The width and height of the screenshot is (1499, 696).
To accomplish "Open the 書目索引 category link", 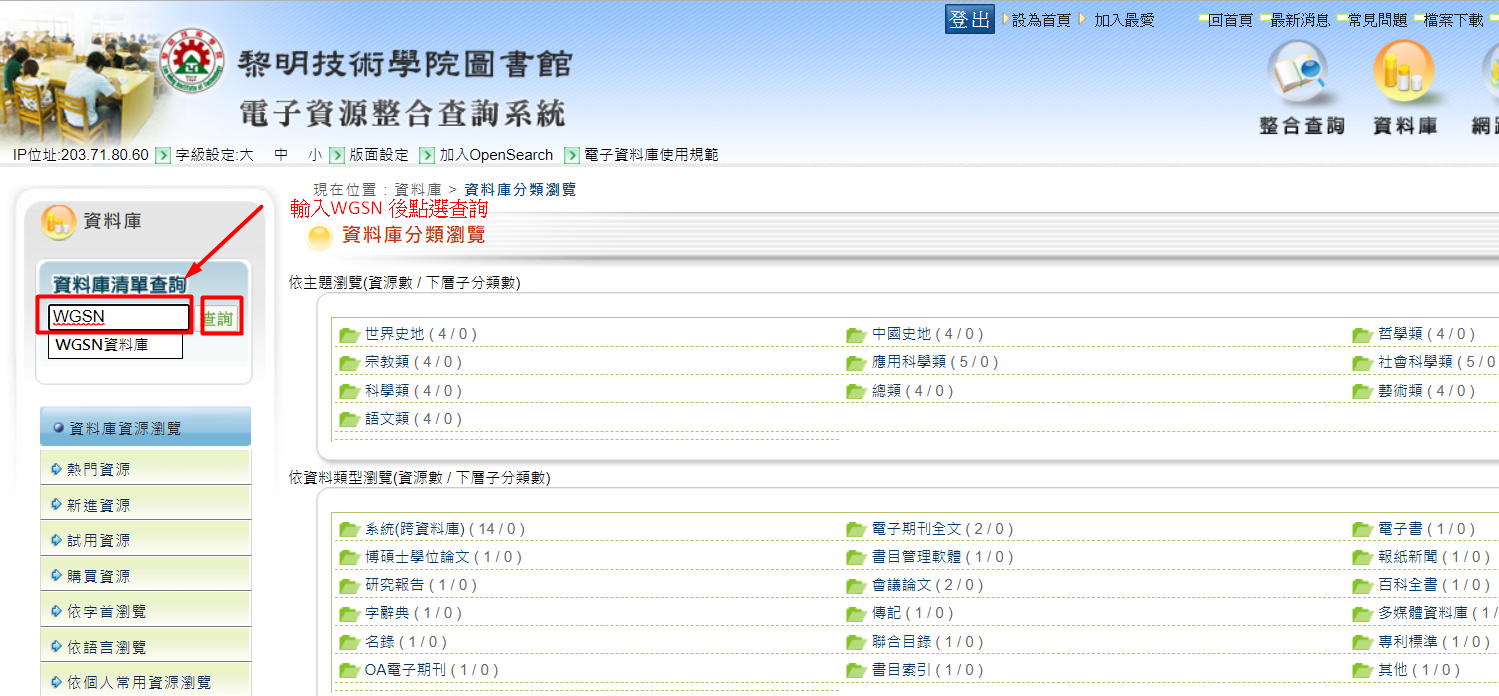I will 902,670.
